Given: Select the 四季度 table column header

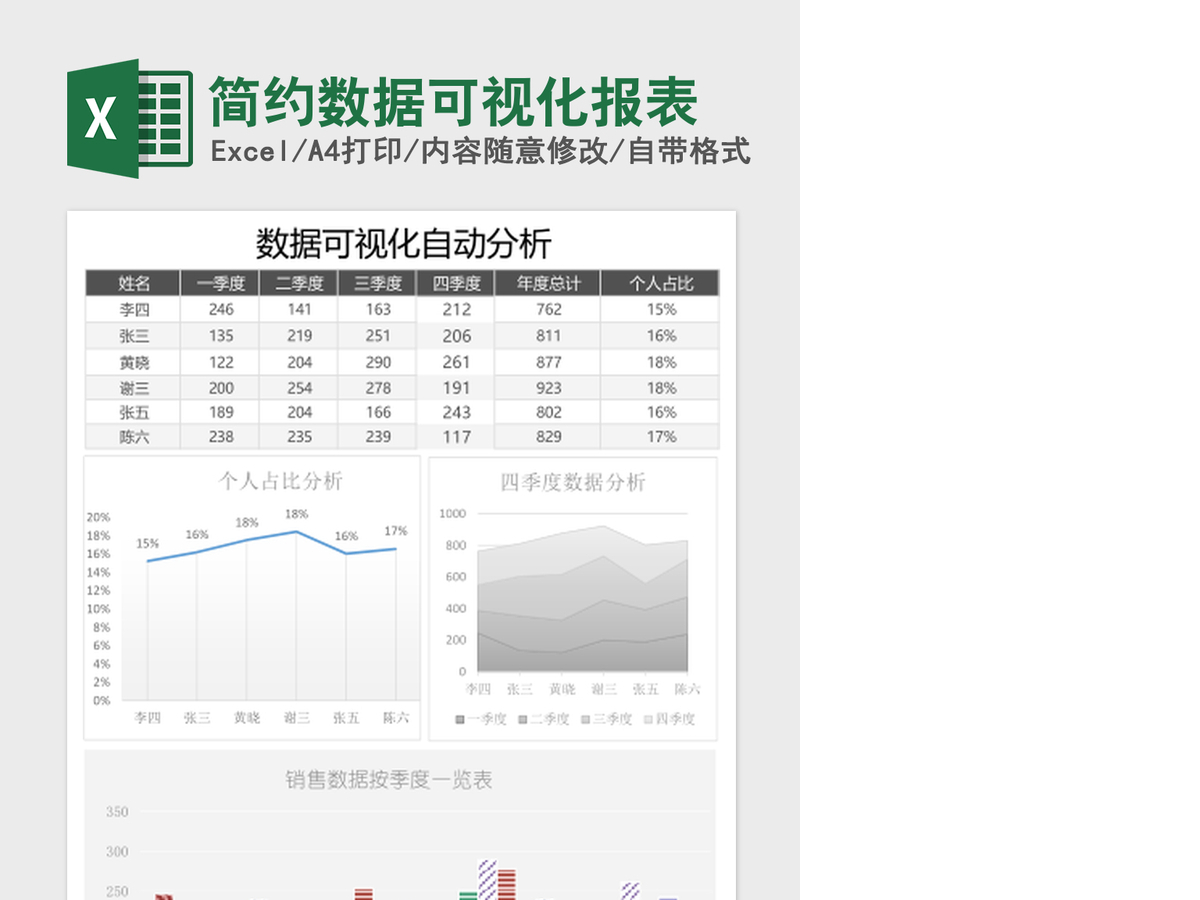Looking at the screenshot, I should click(456, 283).
